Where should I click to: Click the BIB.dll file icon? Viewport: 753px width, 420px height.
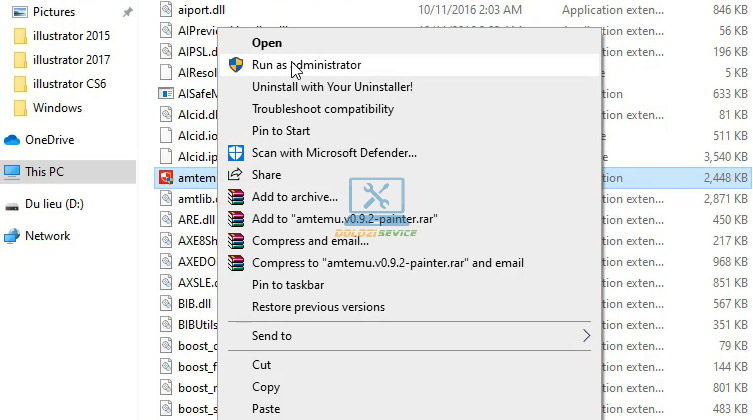(166, 303)
